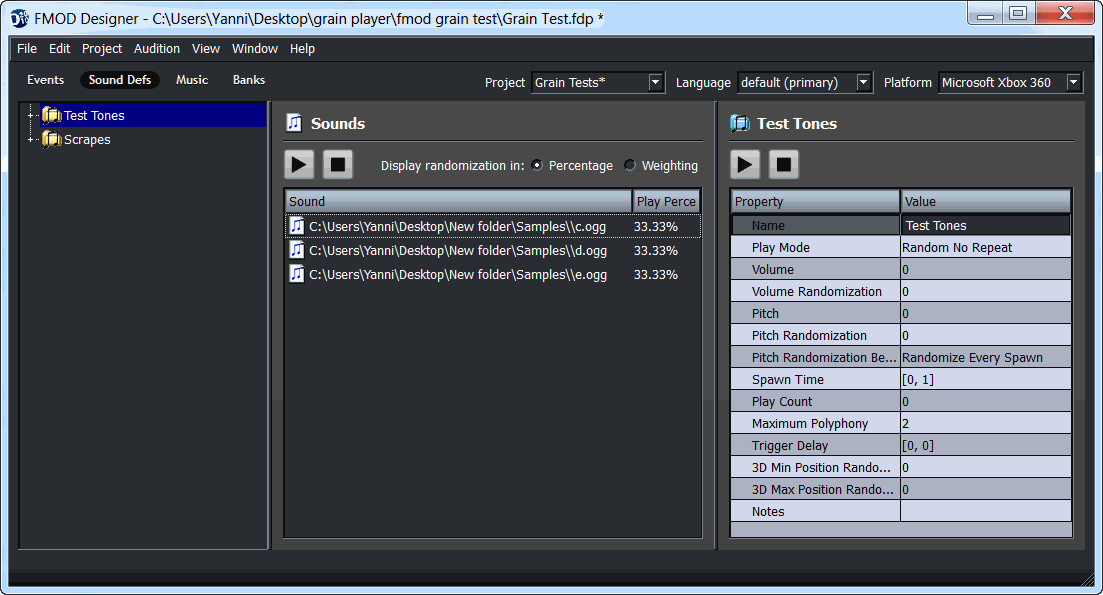Select the c.ogg sound row
The width and height of the screenshot is (1103, 595).
coord(493,226)
